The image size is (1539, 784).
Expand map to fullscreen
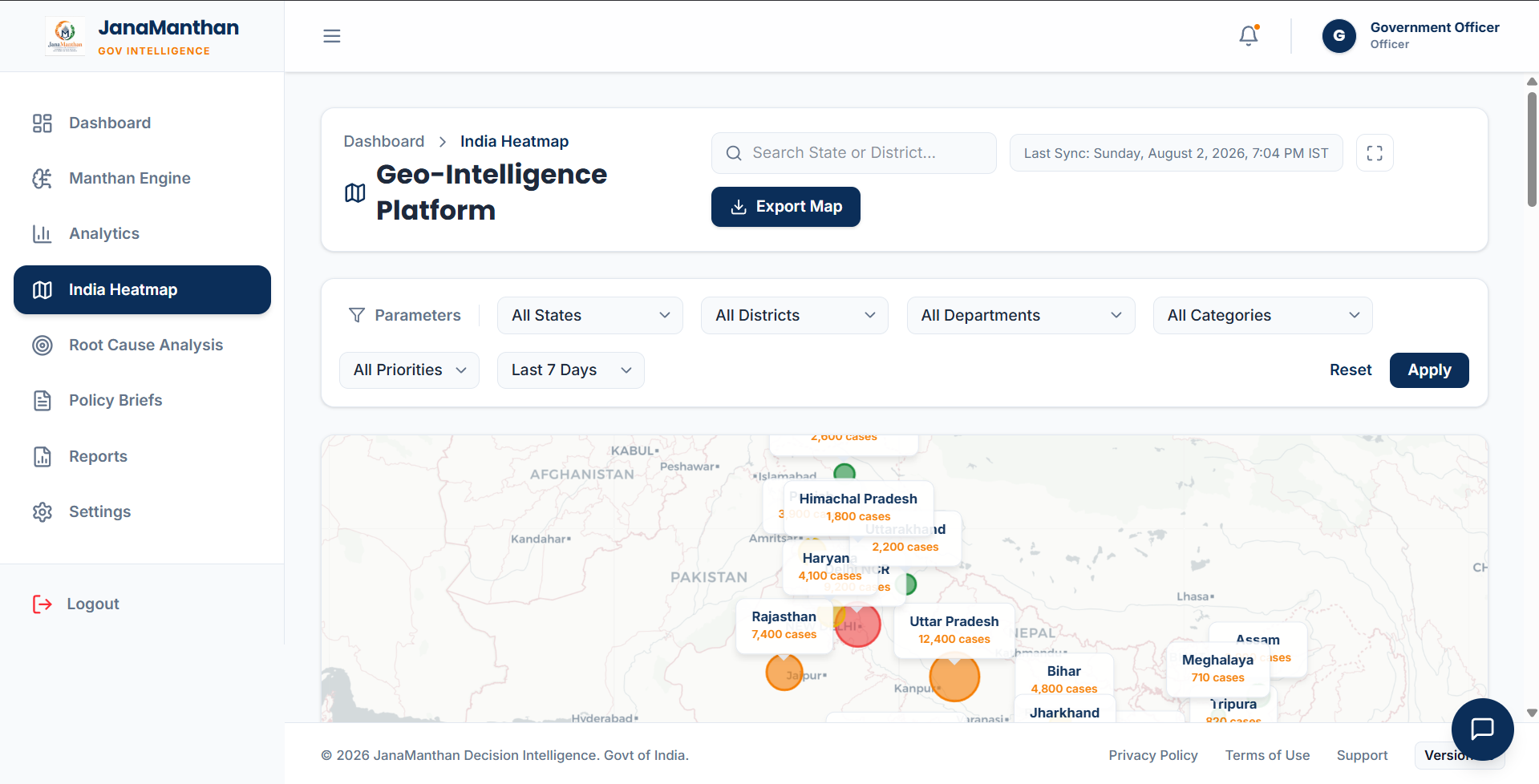coord(1375,153)
